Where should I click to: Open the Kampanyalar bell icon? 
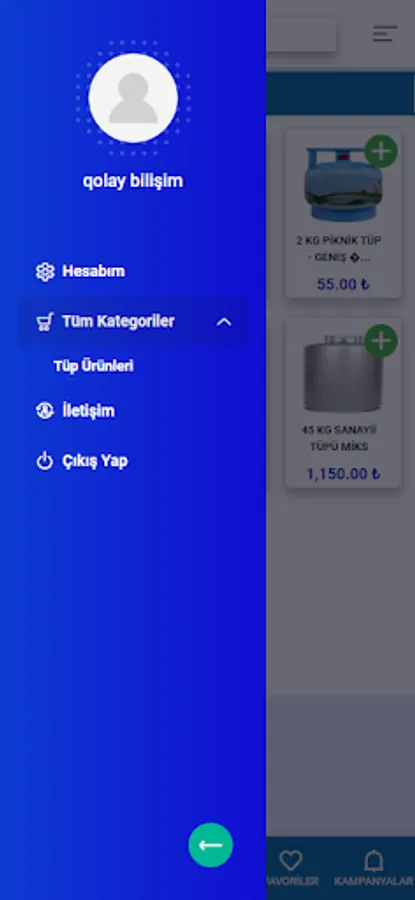pos(374,860)
